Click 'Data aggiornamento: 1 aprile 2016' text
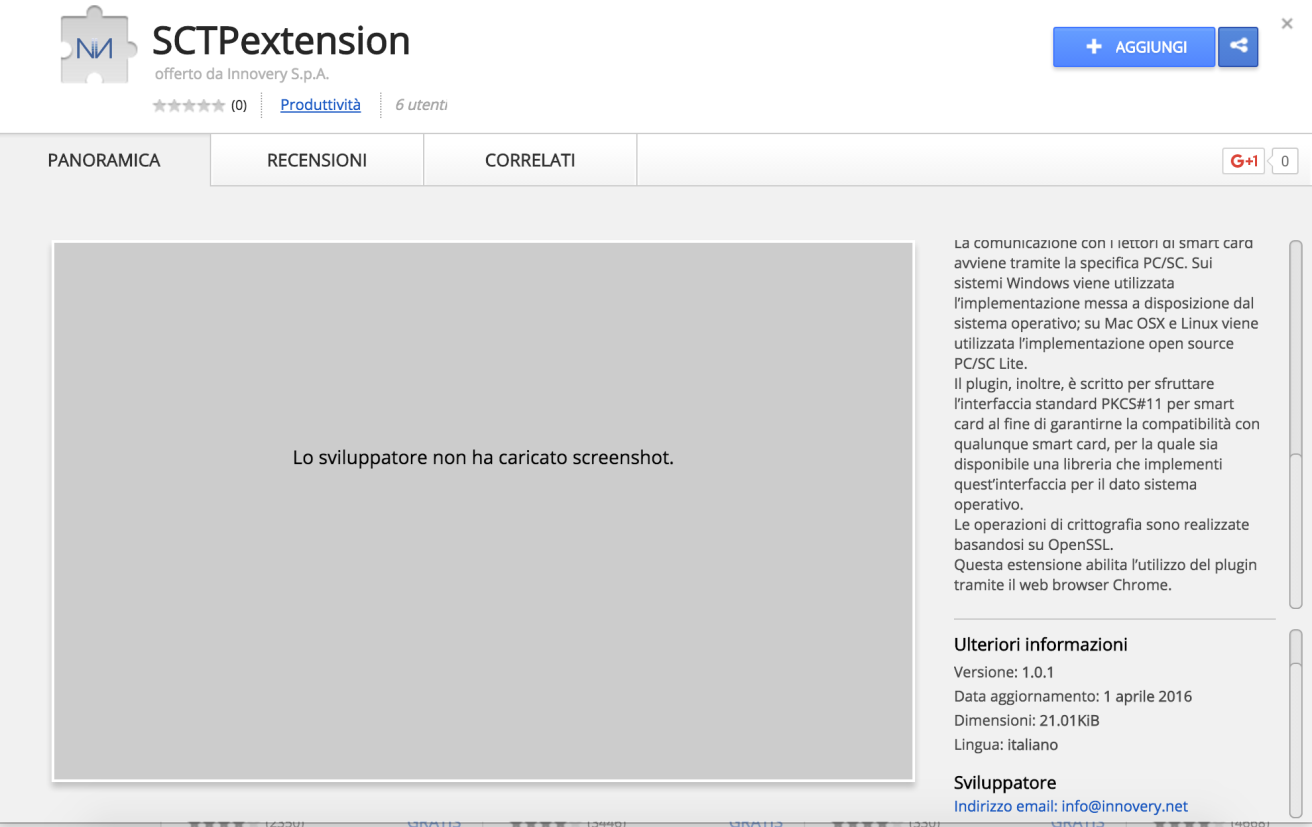 [1073, 696]
